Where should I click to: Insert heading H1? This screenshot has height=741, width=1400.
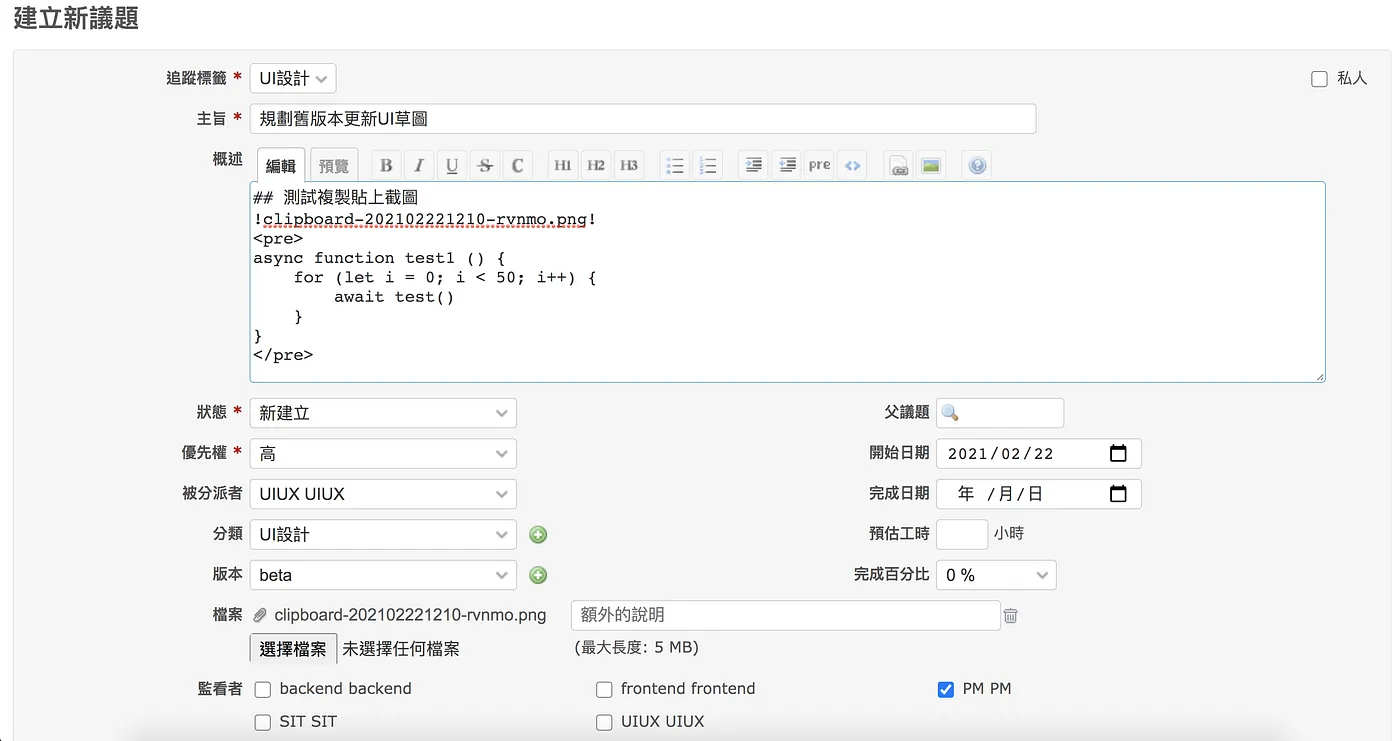563,165
